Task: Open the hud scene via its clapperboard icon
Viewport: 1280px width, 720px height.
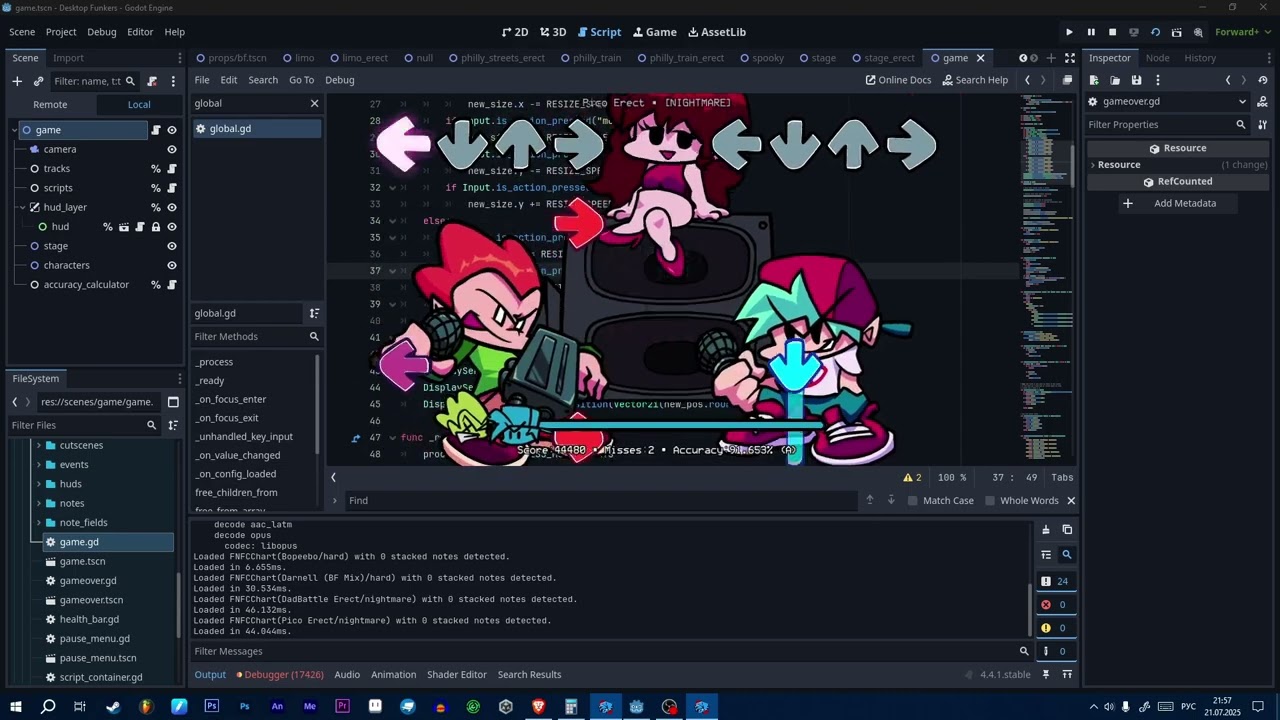Action: (124, 227)
